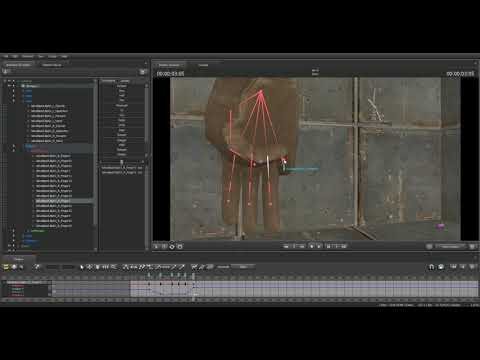Step to previous frame in playback controls

pyautogui.click(x=302, y=246)
